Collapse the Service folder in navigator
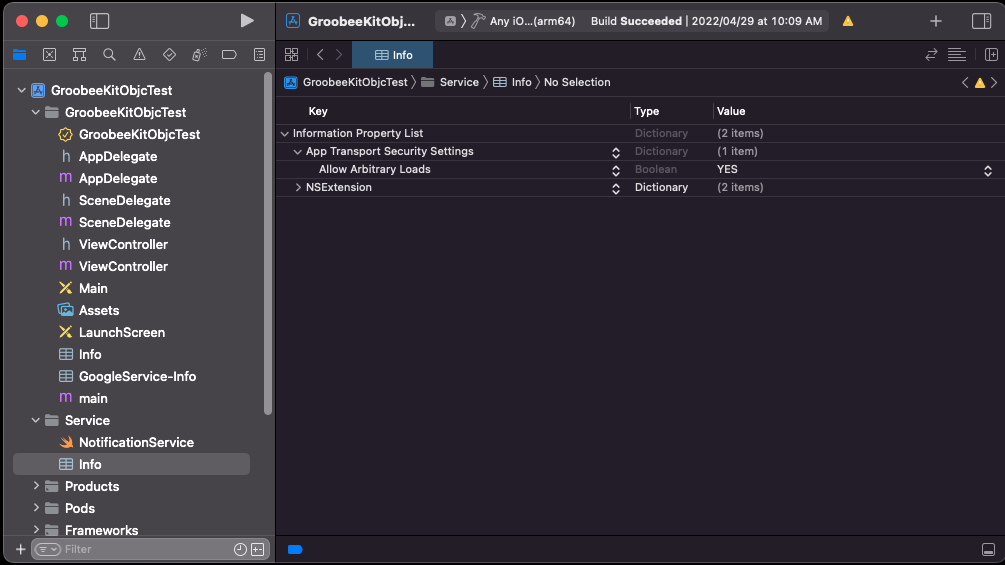 coord(36,420)
